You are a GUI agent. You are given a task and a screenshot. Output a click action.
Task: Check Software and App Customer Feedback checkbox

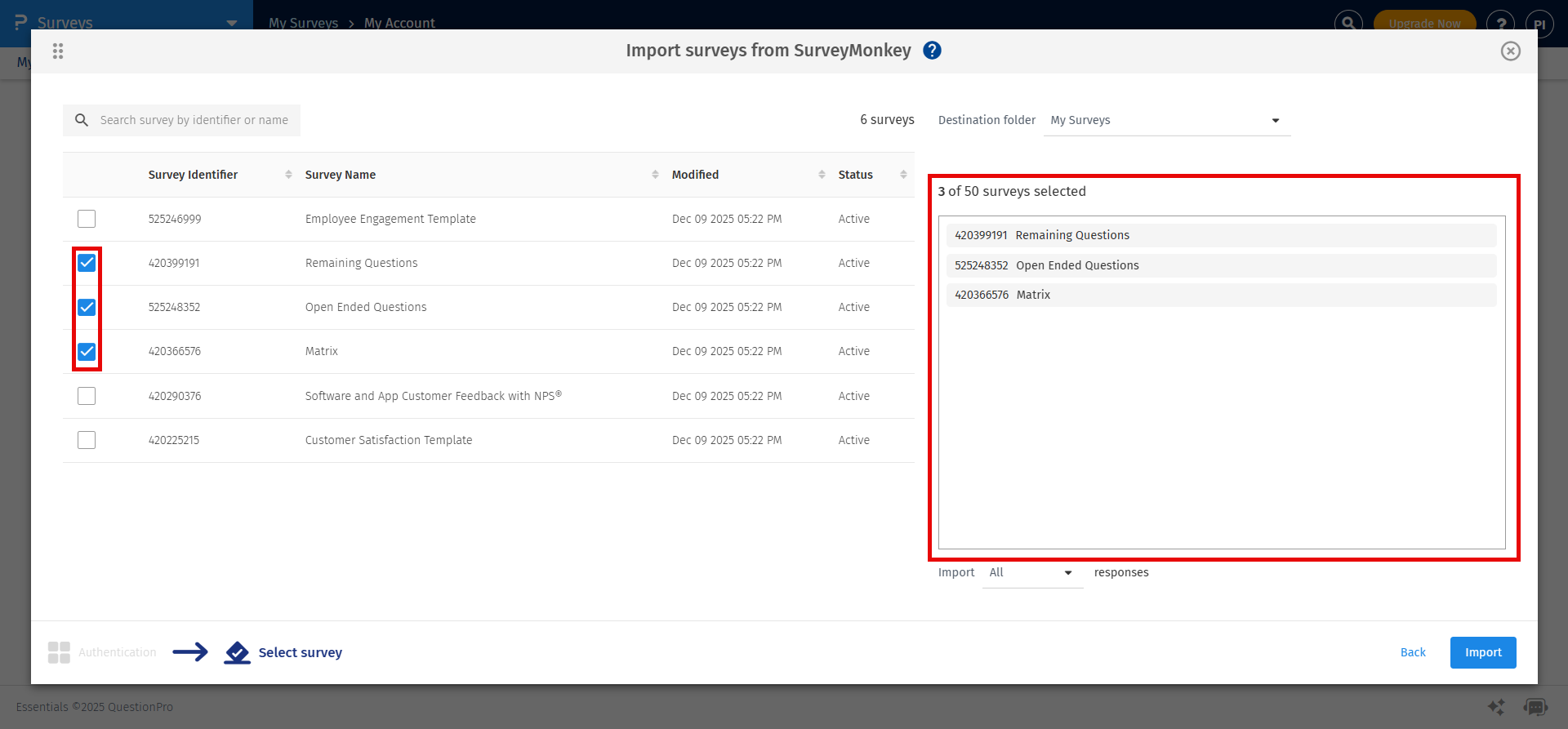(87, 396)
